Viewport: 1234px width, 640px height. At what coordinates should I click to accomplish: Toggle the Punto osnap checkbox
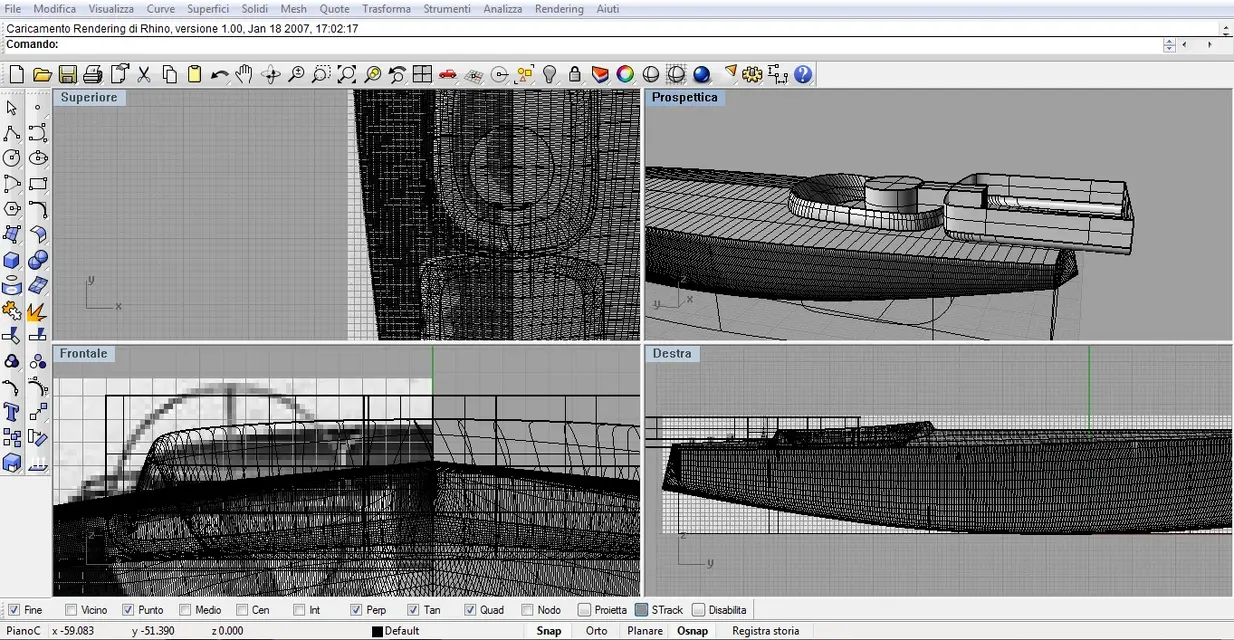(128, 610)
